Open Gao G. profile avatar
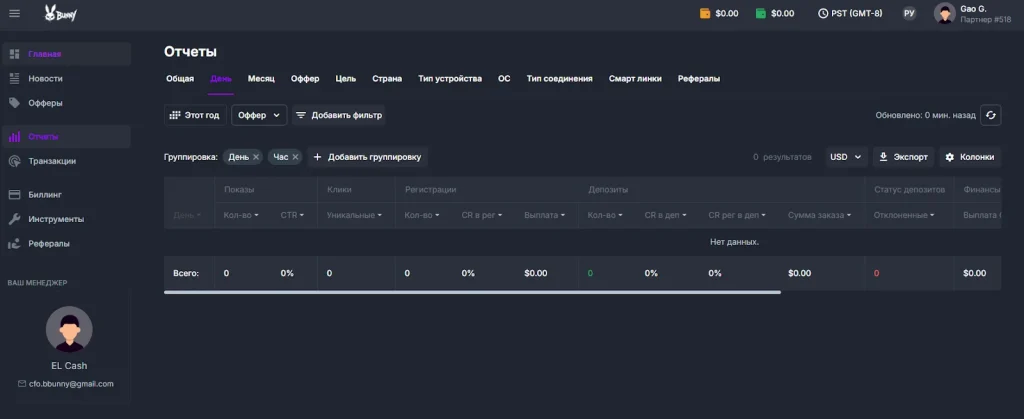The width and height of the screenshot is (1024, 419). click(x=944, y=13)
